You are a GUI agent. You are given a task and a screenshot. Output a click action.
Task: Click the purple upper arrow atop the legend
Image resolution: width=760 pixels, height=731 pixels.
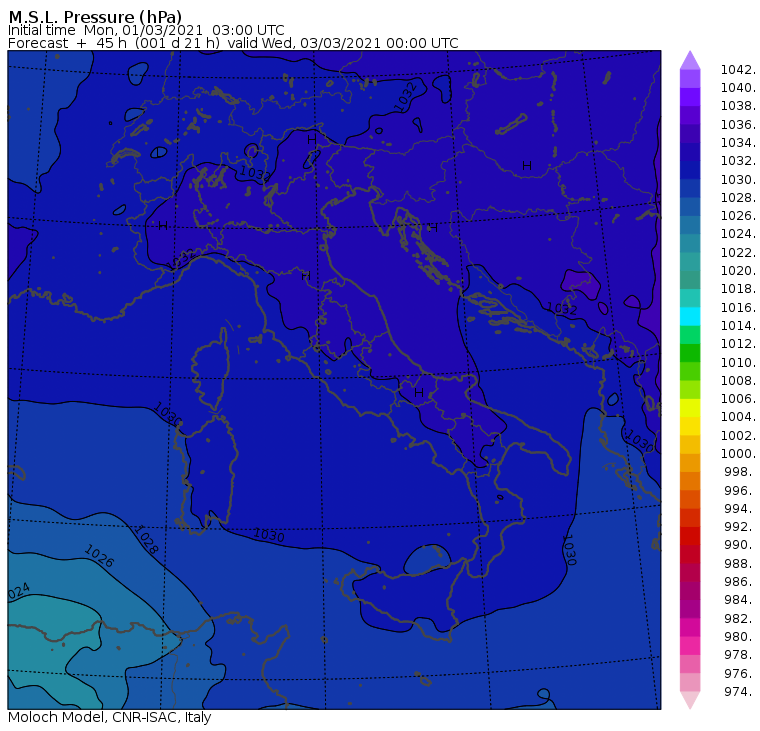pos(690,60)
